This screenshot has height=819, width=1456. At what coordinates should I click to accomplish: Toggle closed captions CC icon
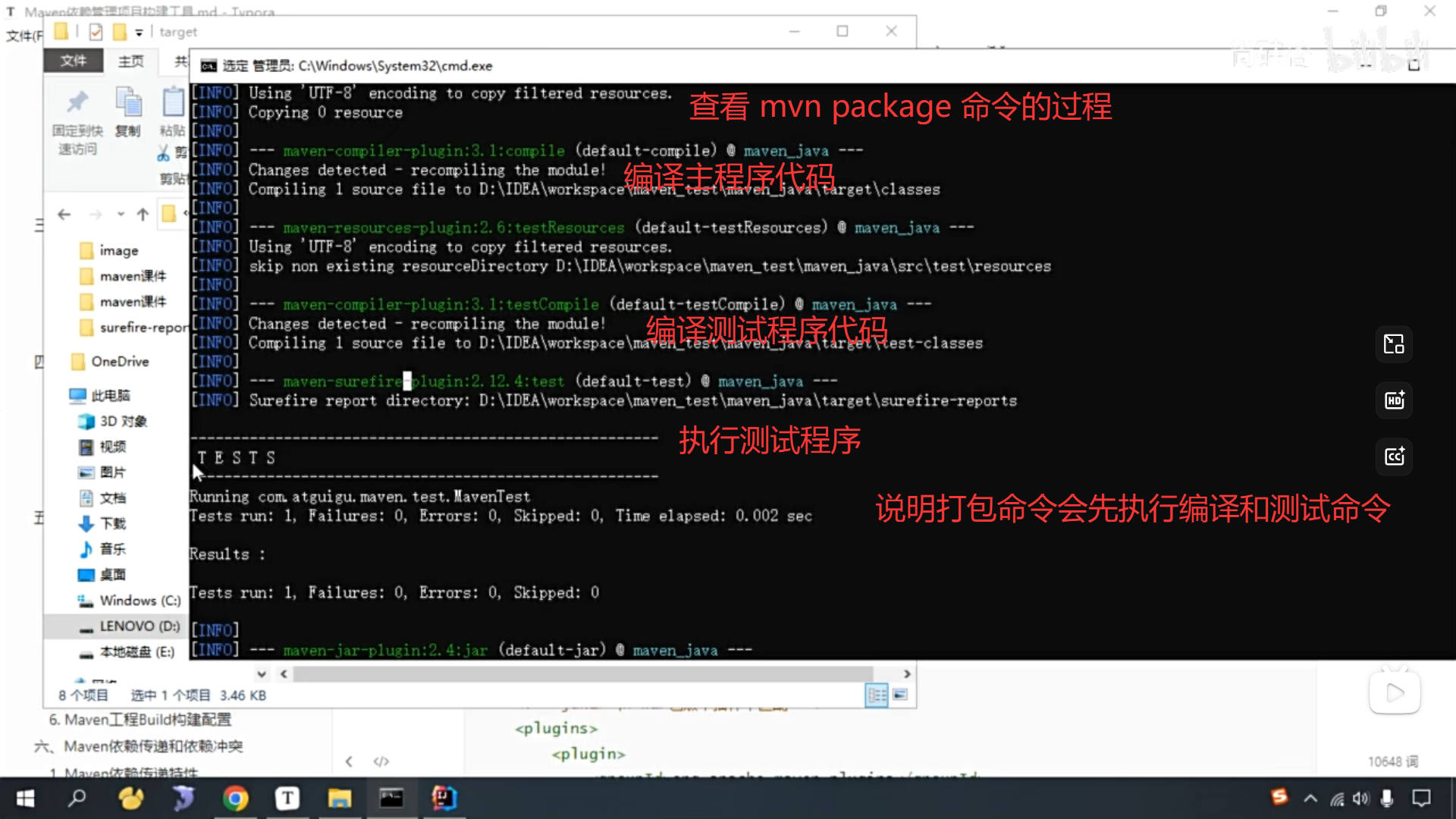1394,457
